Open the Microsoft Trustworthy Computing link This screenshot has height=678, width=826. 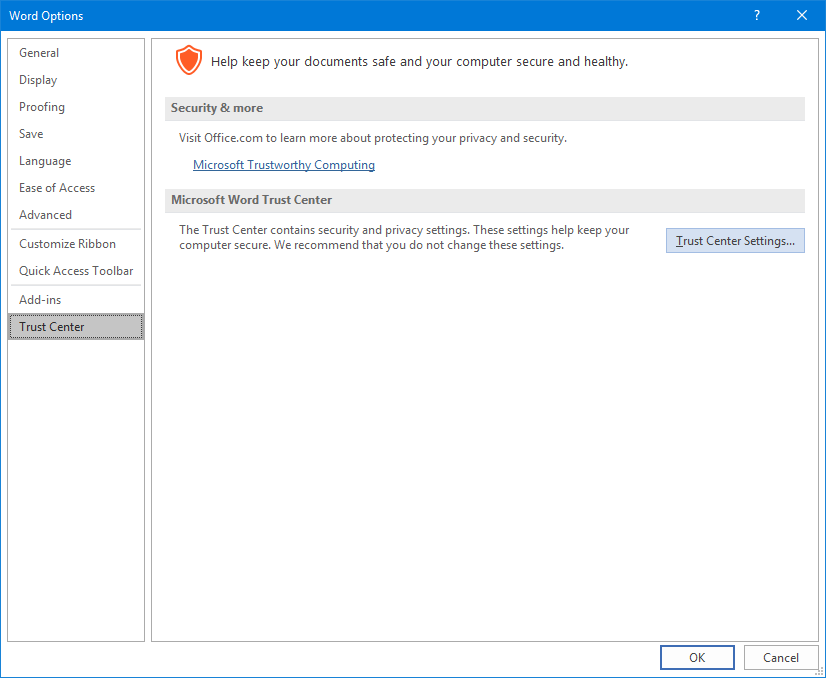[x=284, y=165]
